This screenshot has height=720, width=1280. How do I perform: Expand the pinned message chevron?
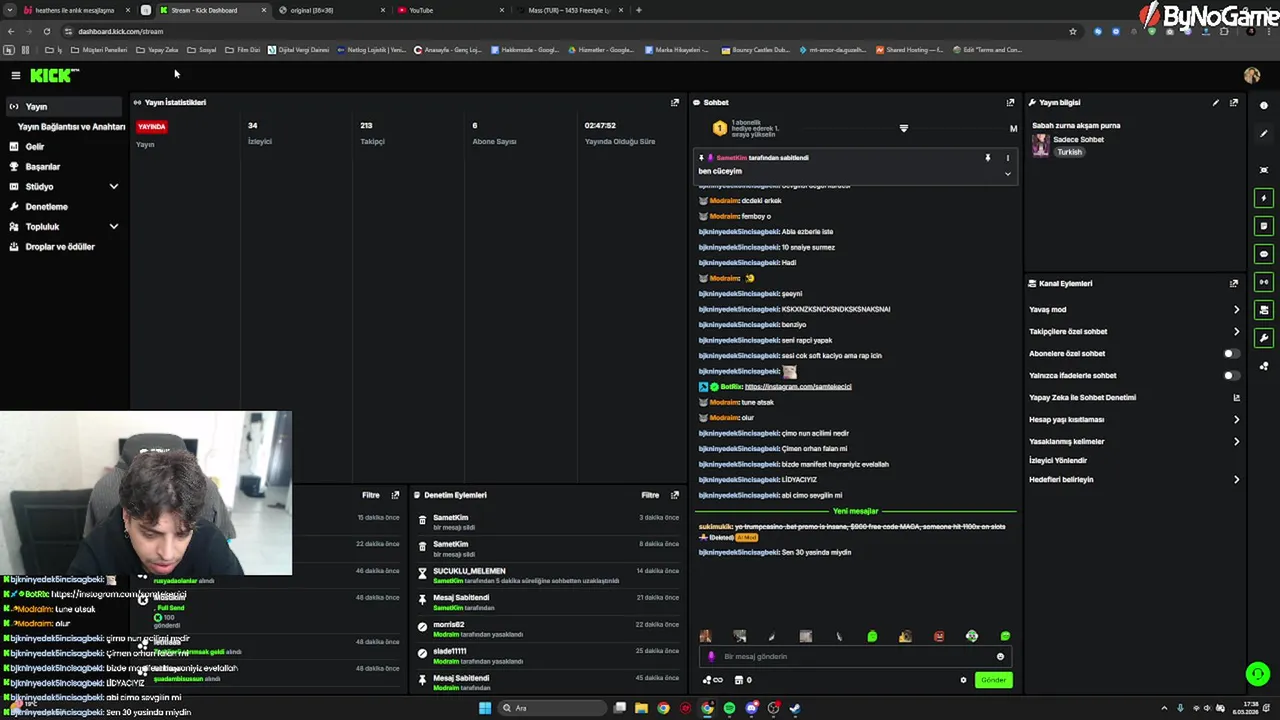coord(1007,174)
